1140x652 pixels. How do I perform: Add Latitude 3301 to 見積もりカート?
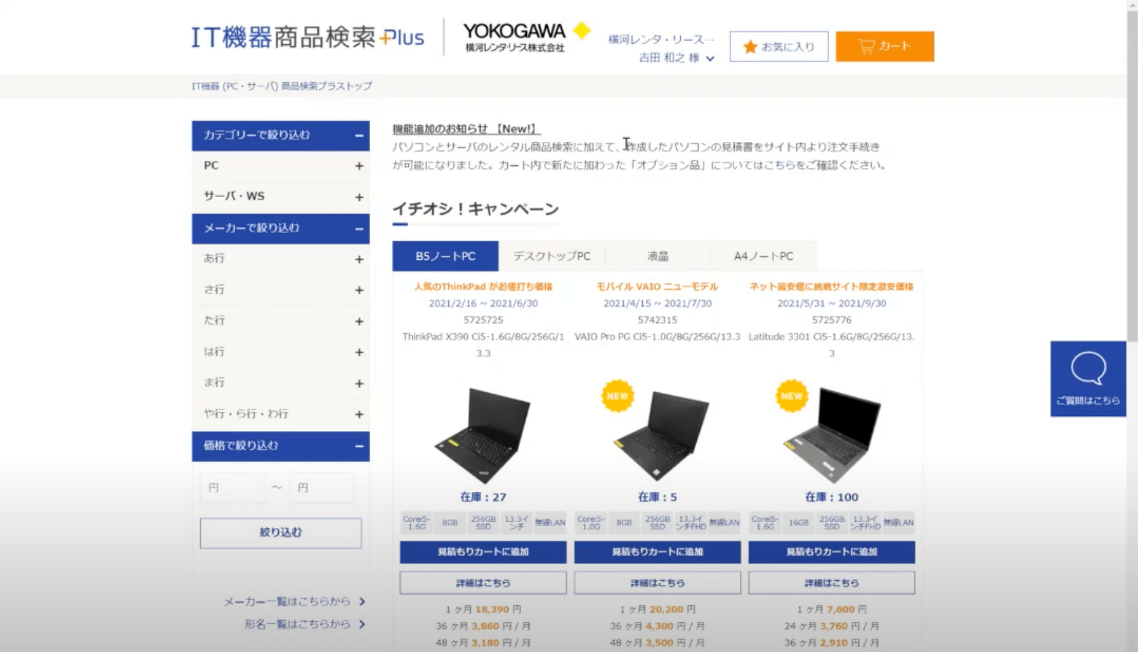tap(832, 552)
